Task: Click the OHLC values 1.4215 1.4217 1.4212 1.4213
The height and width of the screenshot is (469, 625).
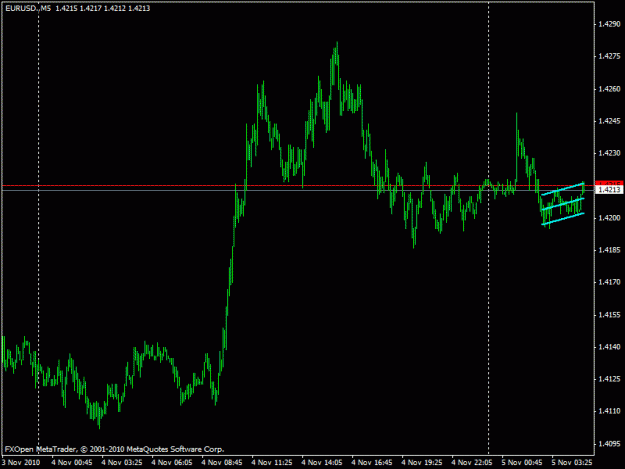Action: pos(102,8)
